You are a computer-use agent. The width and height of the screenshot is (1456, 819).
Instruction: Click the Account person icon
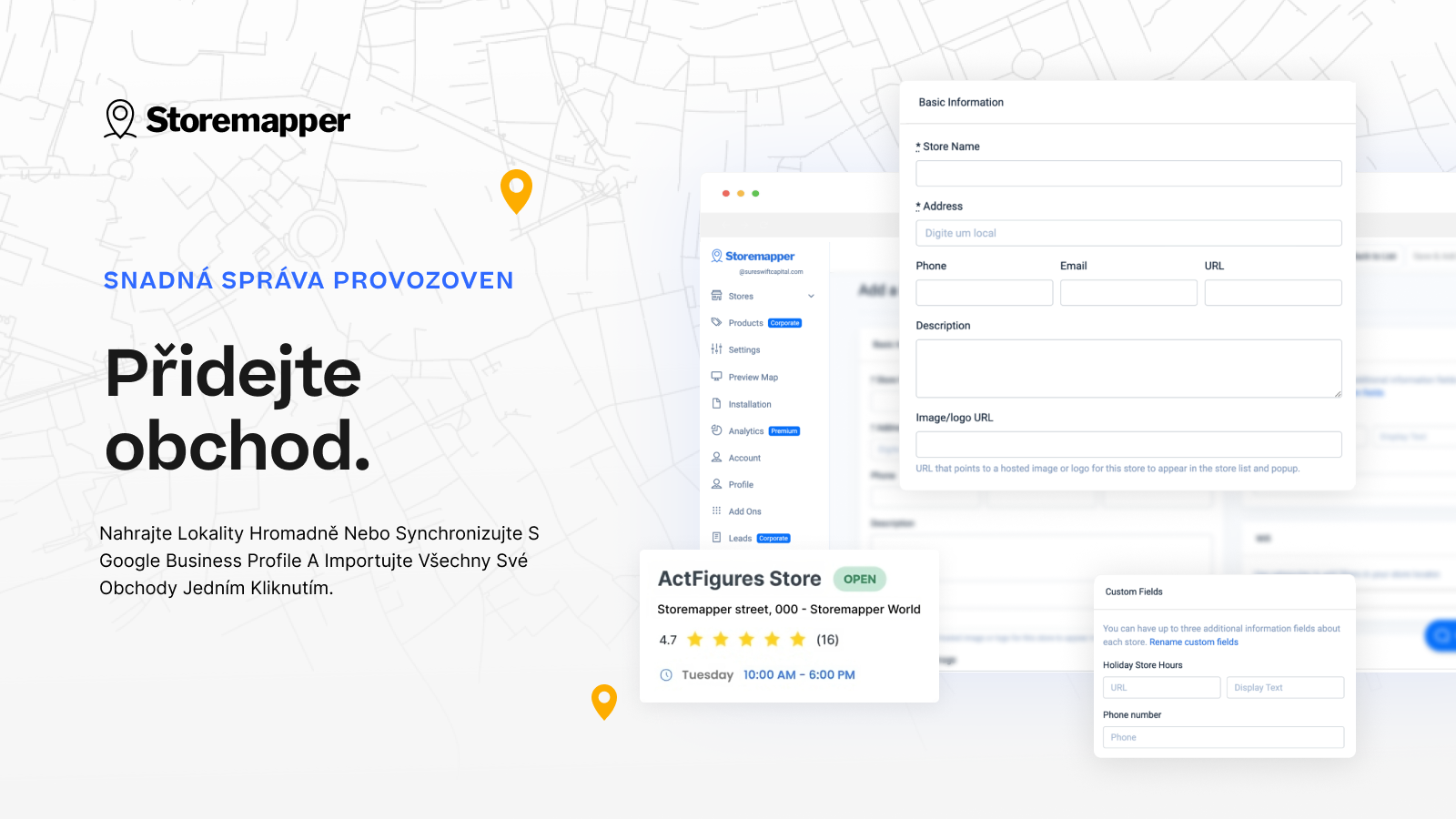(x=716, y=457)
